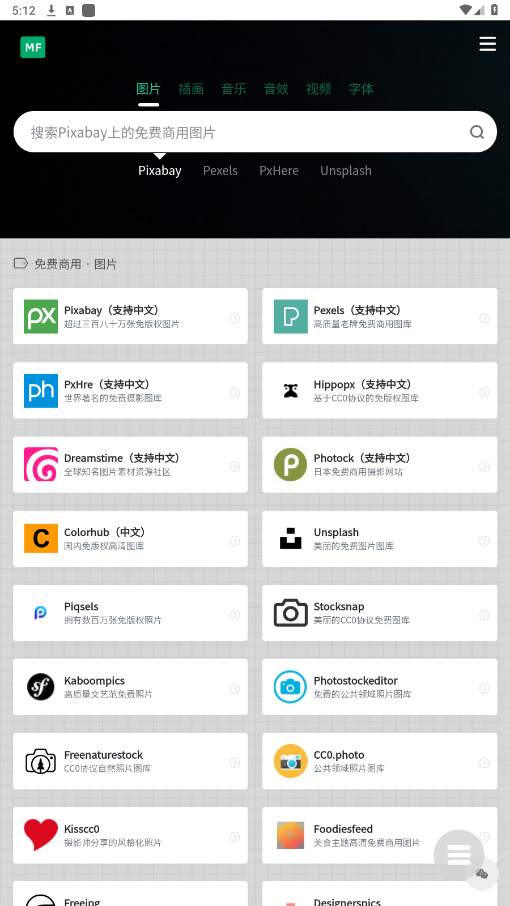The height and width of the screenshot is (906, 510).
Task: Tap the download icon in status bar
Action: point(51,10)
